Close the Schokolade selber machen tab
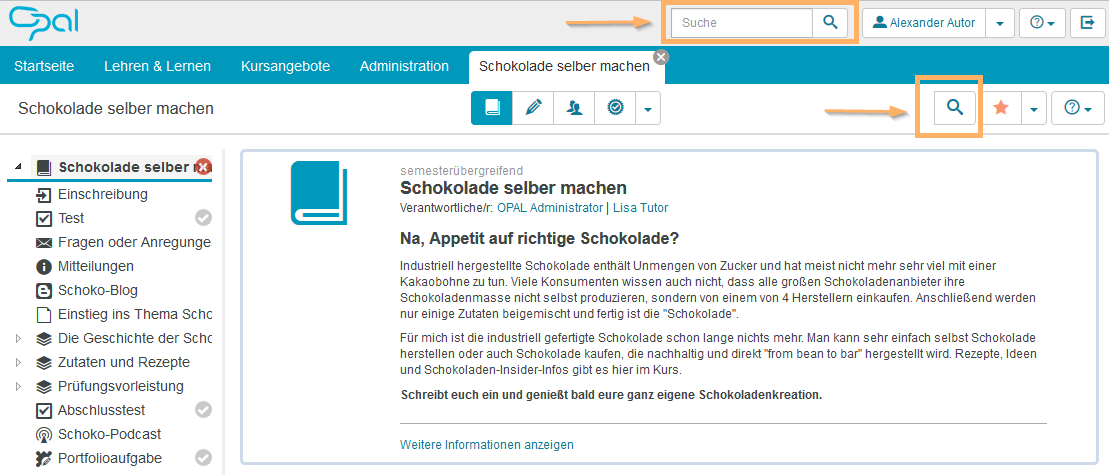This screenshot has width=1109, height=475. point(661,57)
